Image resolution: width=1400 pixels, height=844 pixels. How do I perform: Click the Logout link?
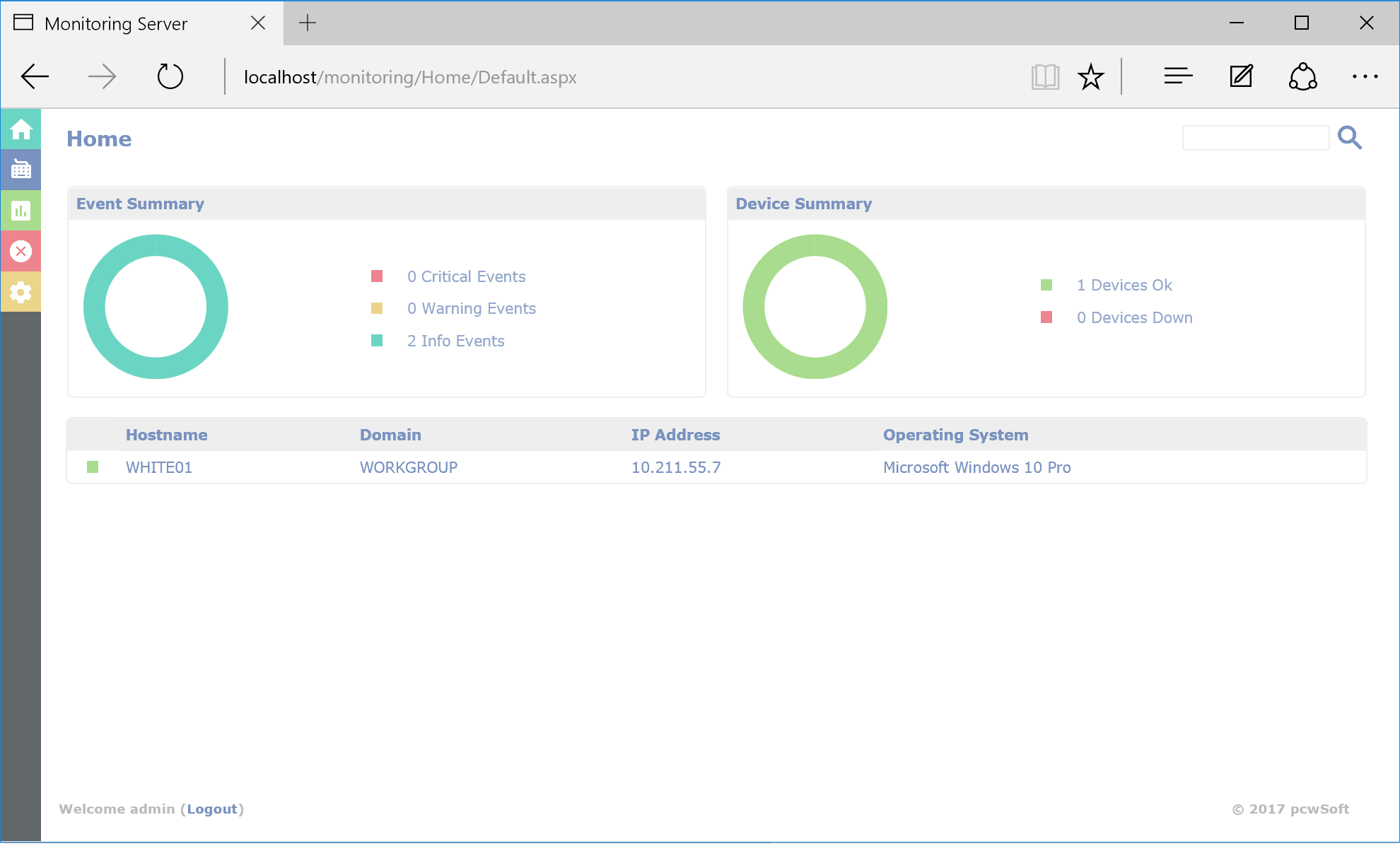coord(212,809)
